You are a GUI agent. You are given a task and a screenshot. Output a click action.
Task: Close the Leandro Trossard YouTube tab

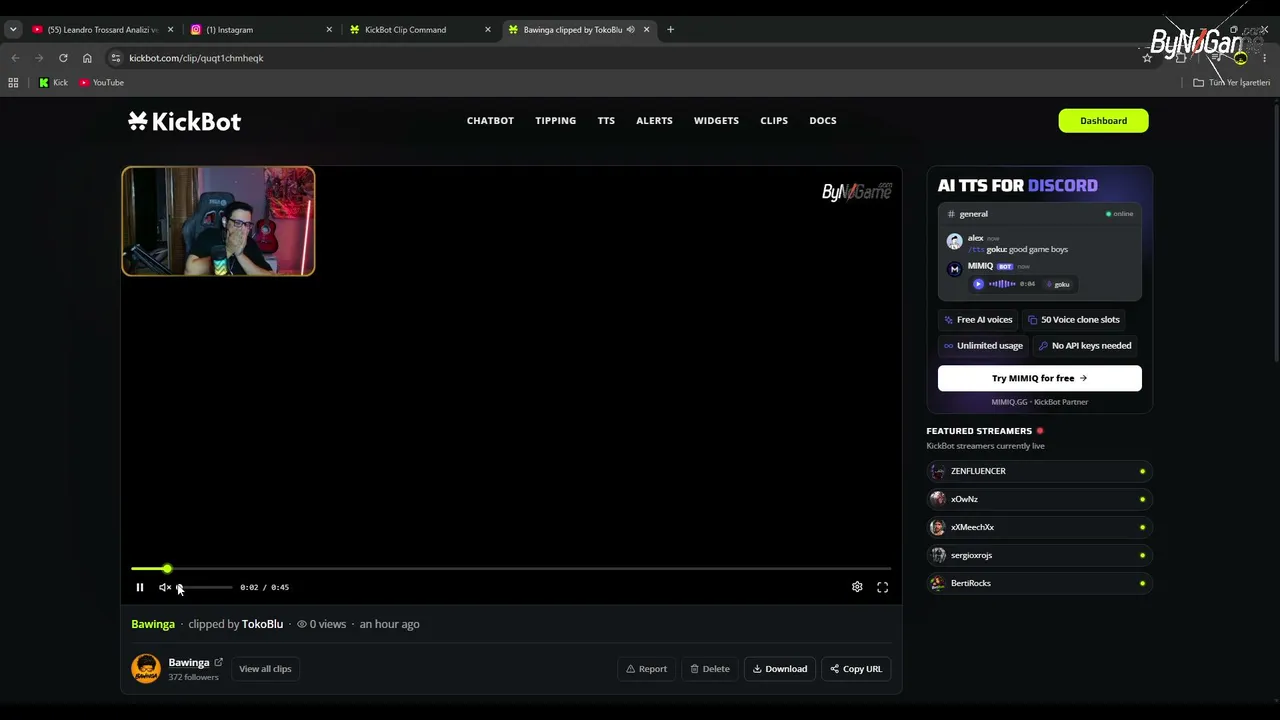click(170, 30)
